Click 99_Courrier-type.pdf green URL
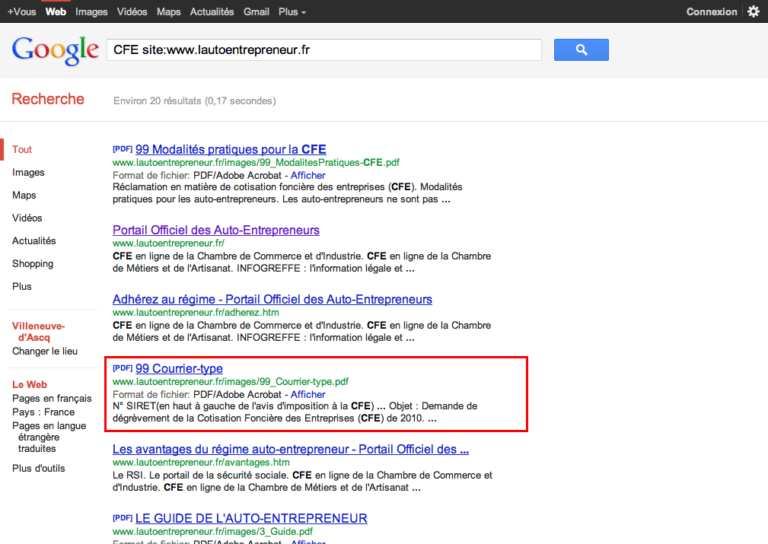The width and height of the screenshot is (768, 544). coord(231,381)
